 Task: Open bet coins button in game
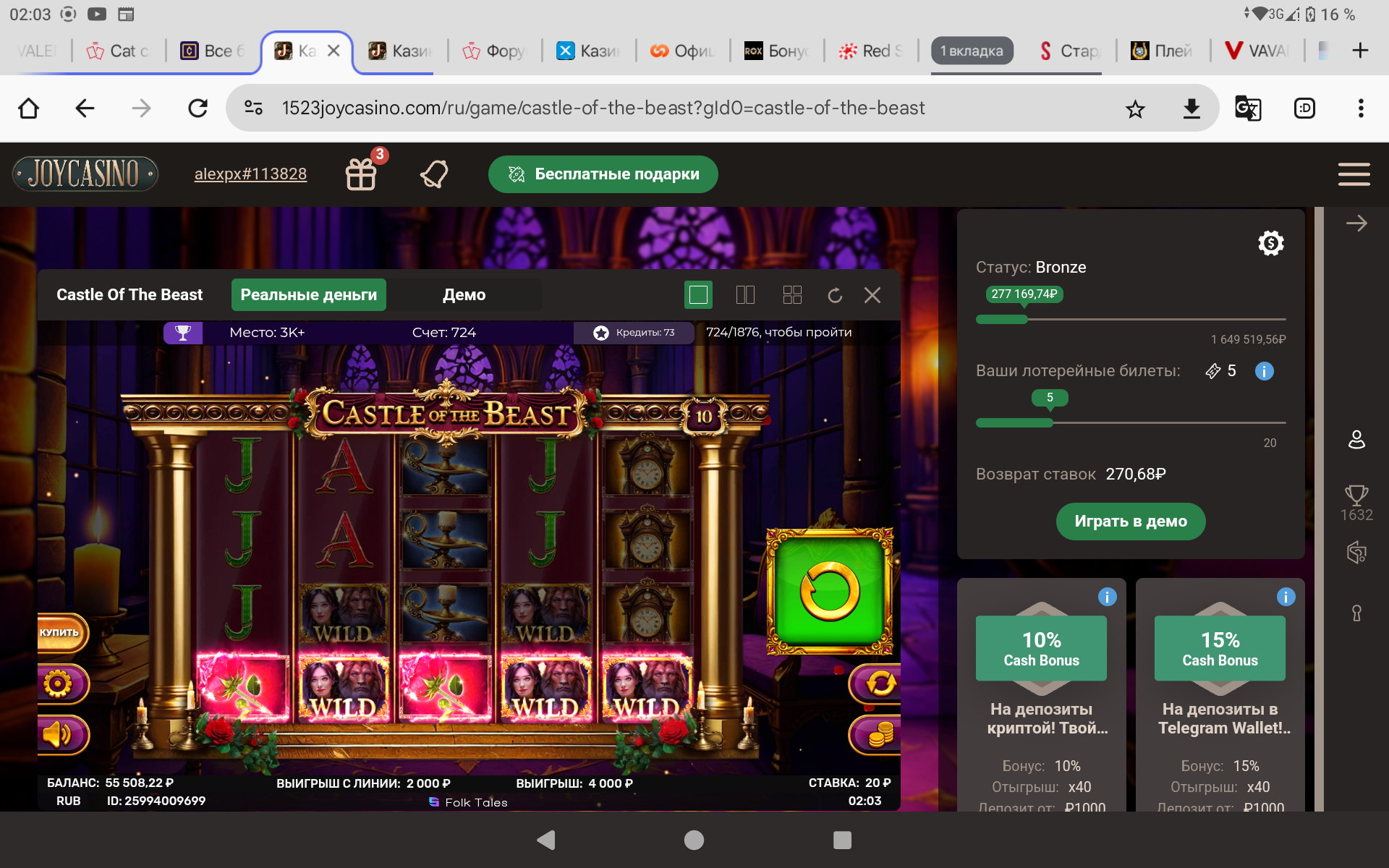coord(878,735)
